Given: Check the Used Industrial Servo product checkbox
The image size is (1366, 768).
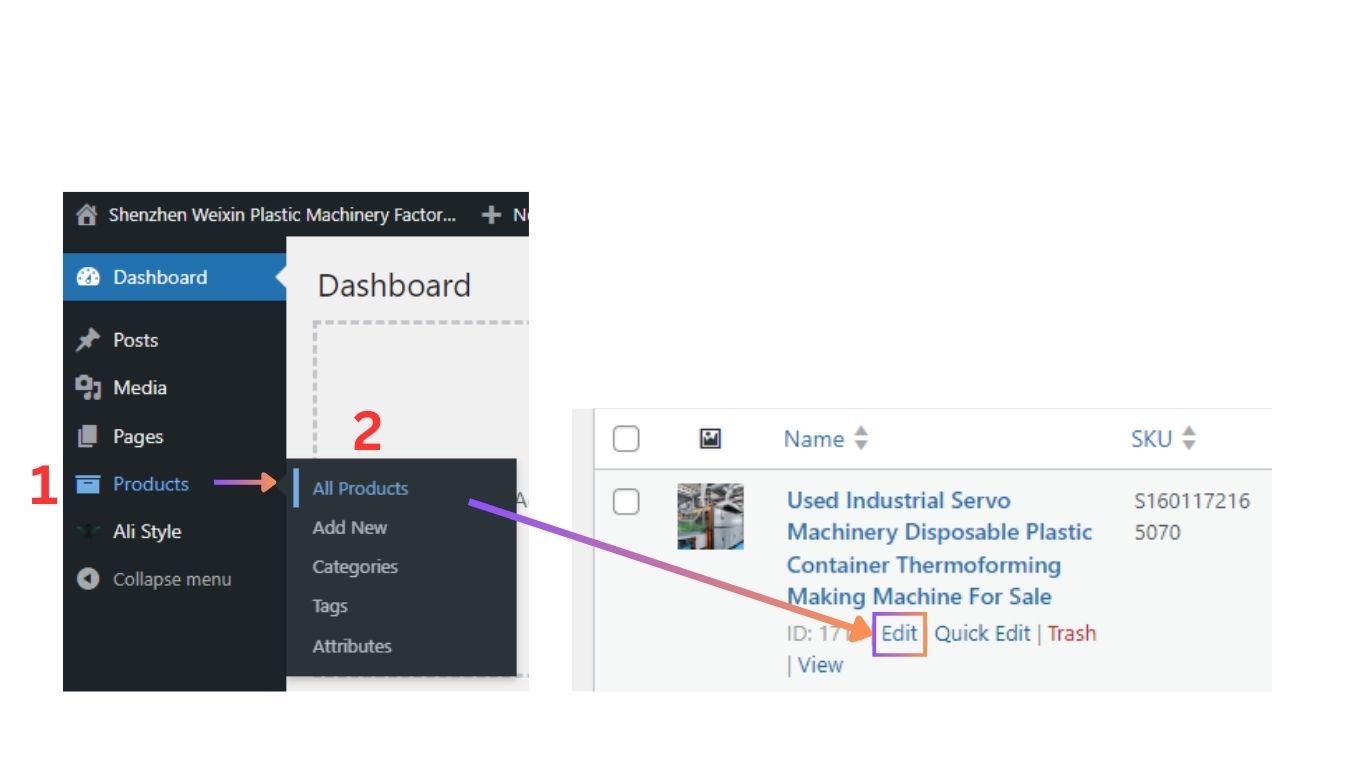Looking at the screenshot, I should coord(626,502).
